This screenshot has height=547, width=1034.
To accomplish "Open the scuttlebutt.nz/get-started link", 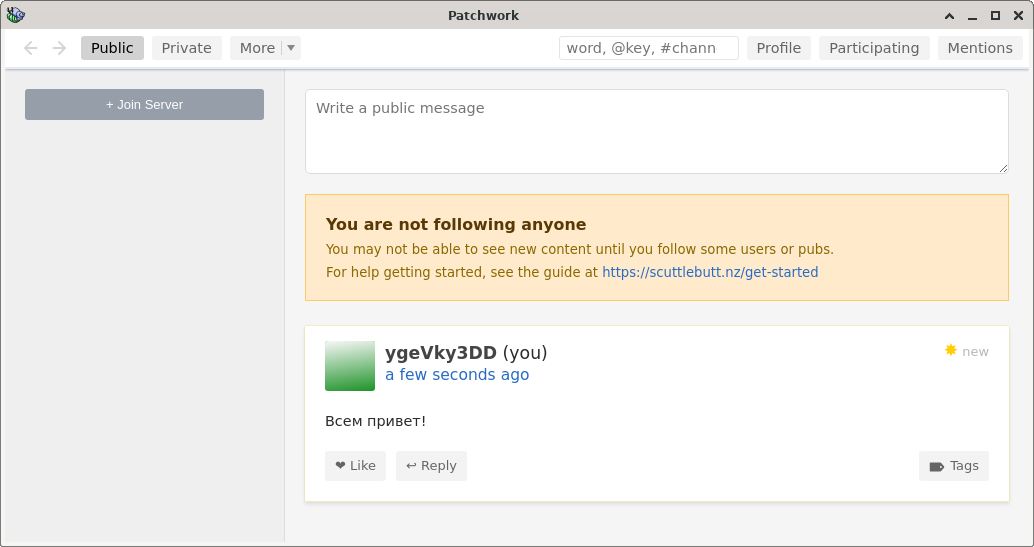I will 710,272.
